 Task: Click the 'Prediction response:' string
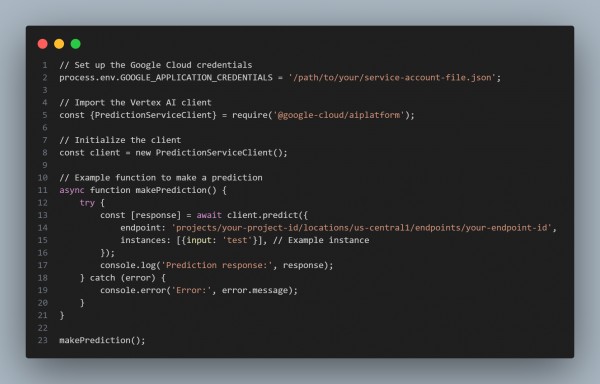217,265
